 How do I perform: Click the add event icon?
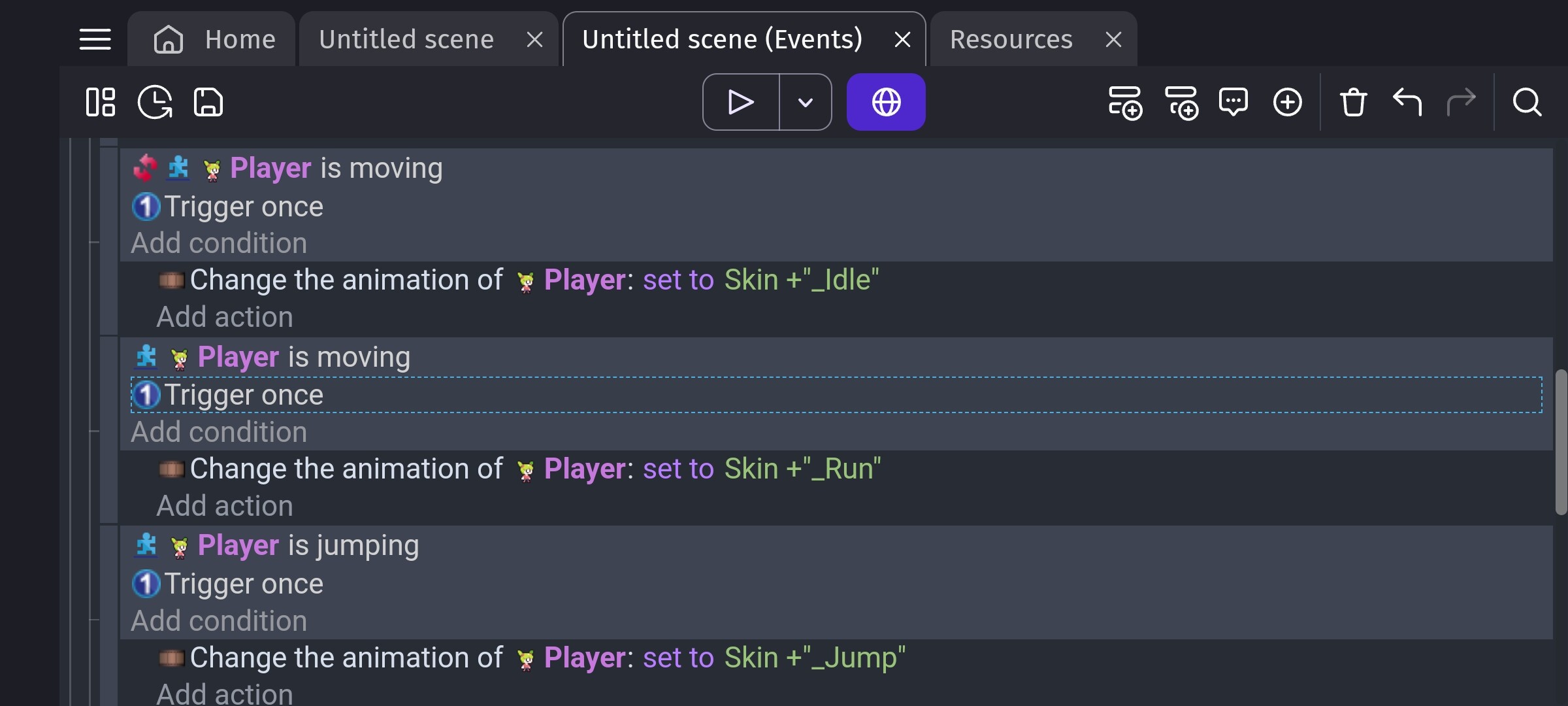[1125, 103]
